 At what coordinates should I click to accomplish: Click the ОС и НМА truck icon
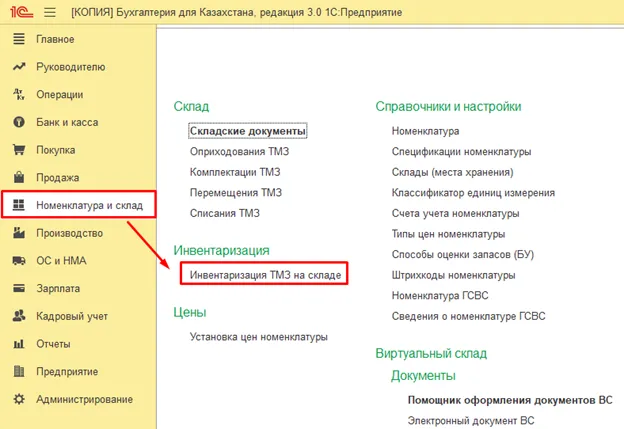19,261
